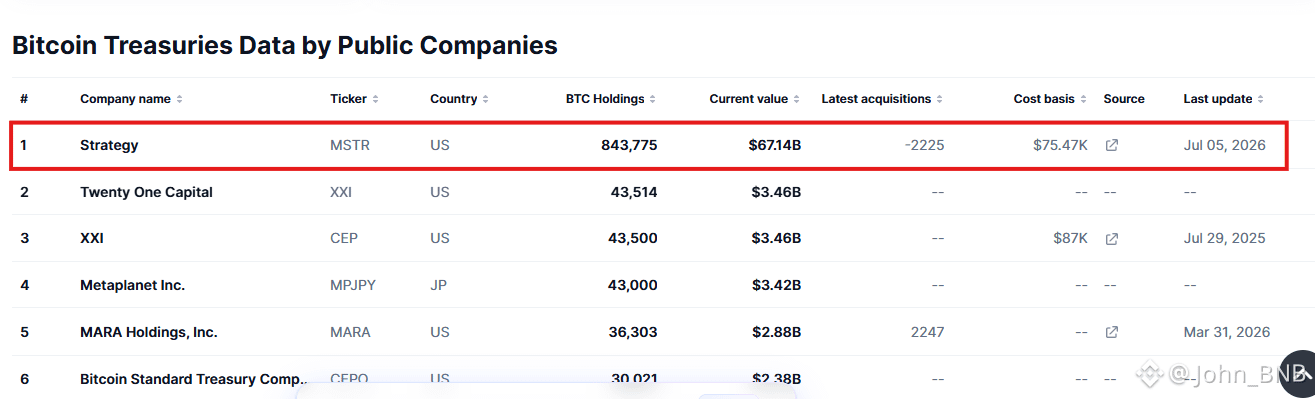The width and height of the screenshot is (1315, 399).
Task: Open MARA Holdings, Inc. entry
Action: tap(149, 332)
